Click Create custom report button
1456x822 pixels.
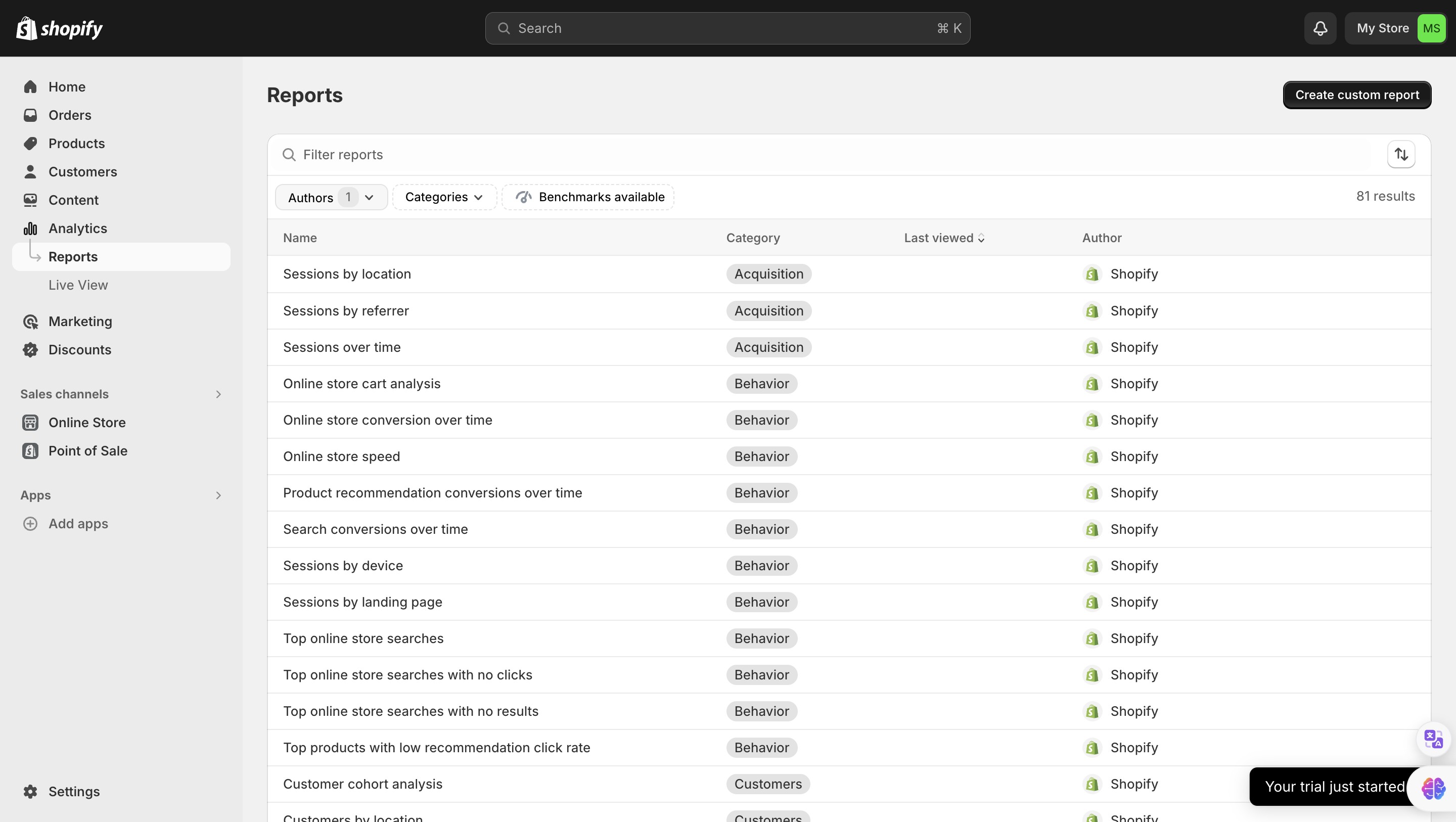click(1356, 95)
